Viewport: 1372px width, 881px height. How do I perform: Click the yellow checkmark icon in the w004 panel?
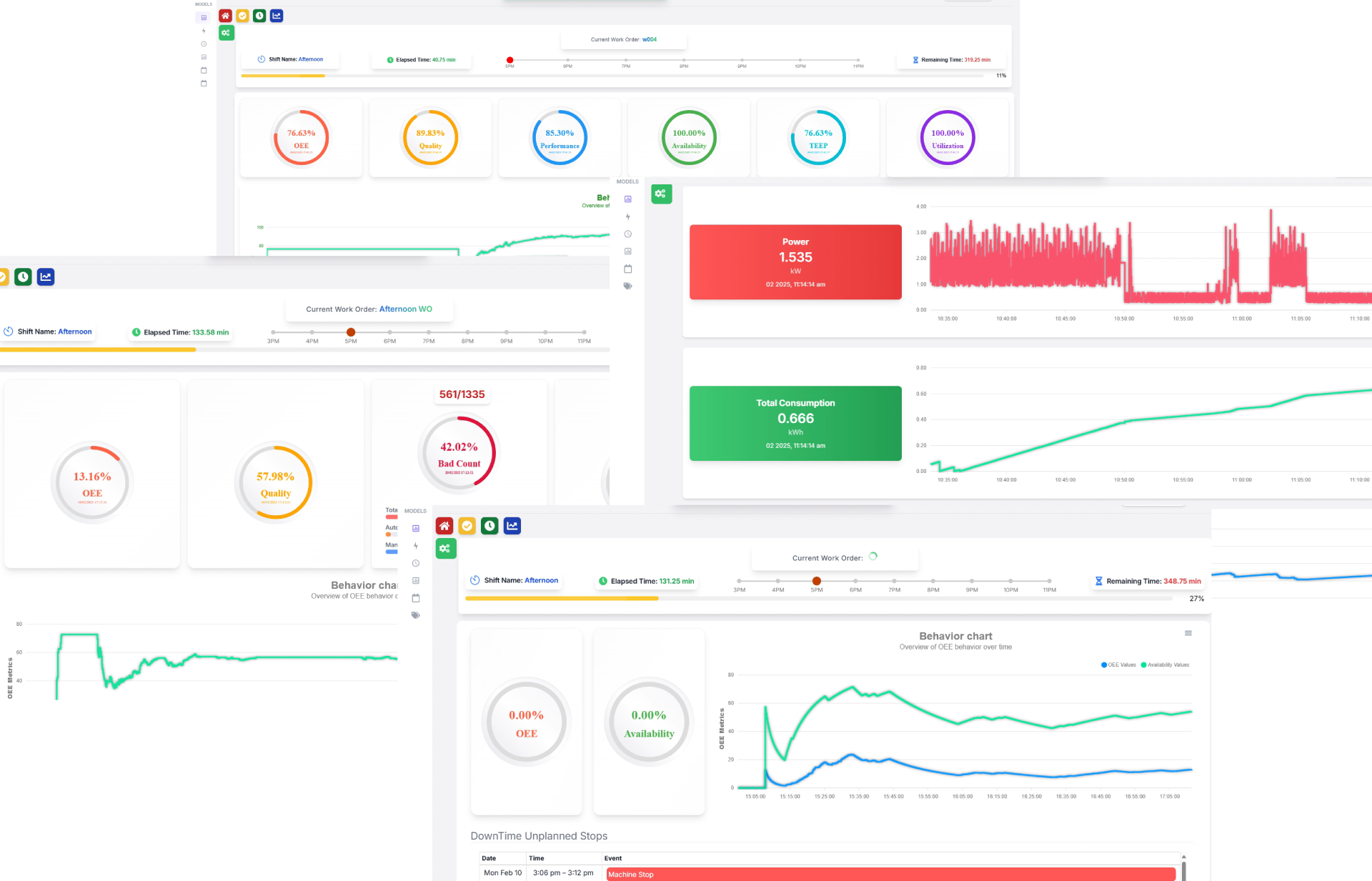point(242,16)
